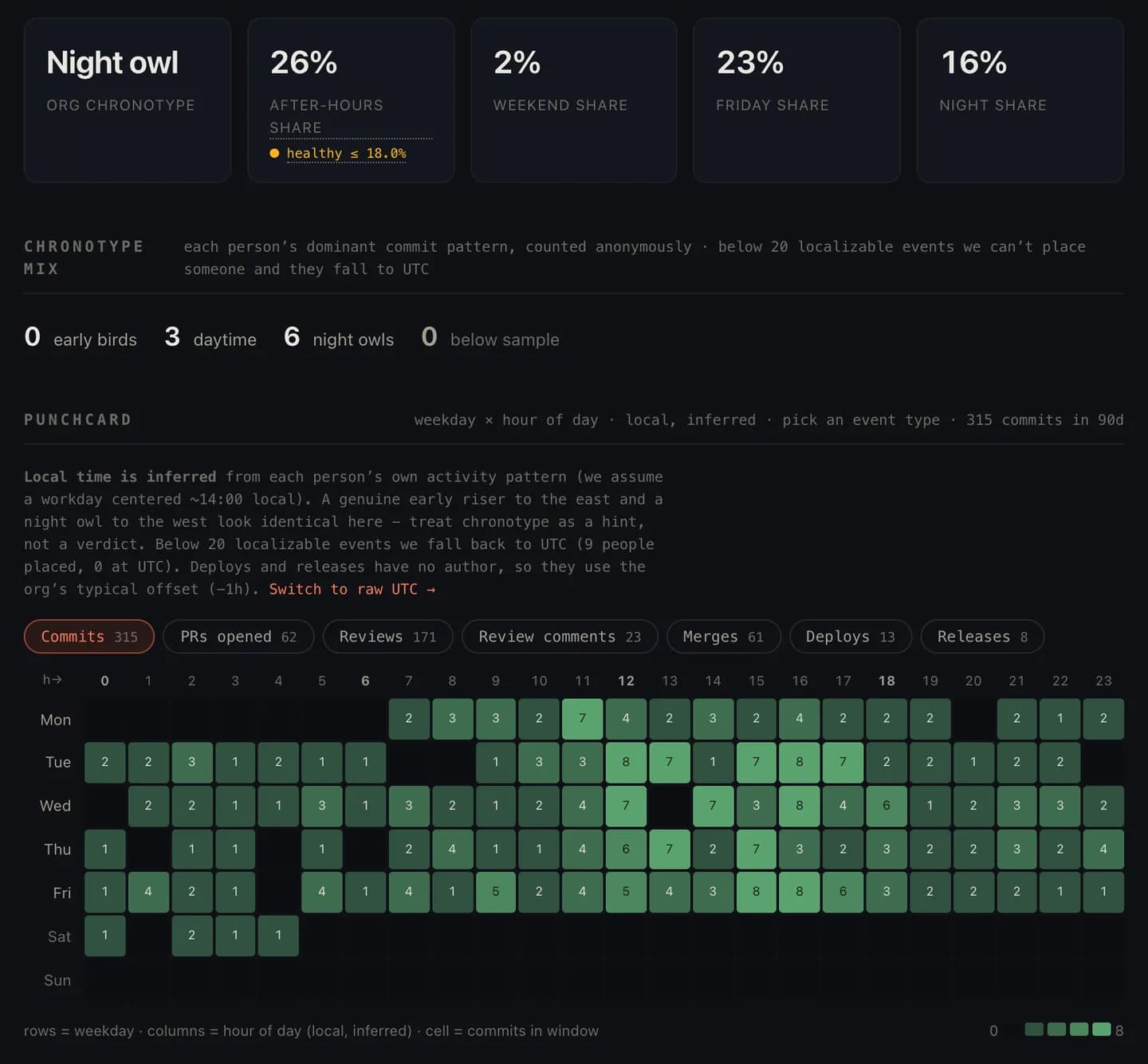Click Thursday hour 23 cell showing 4

point(1103,849)
